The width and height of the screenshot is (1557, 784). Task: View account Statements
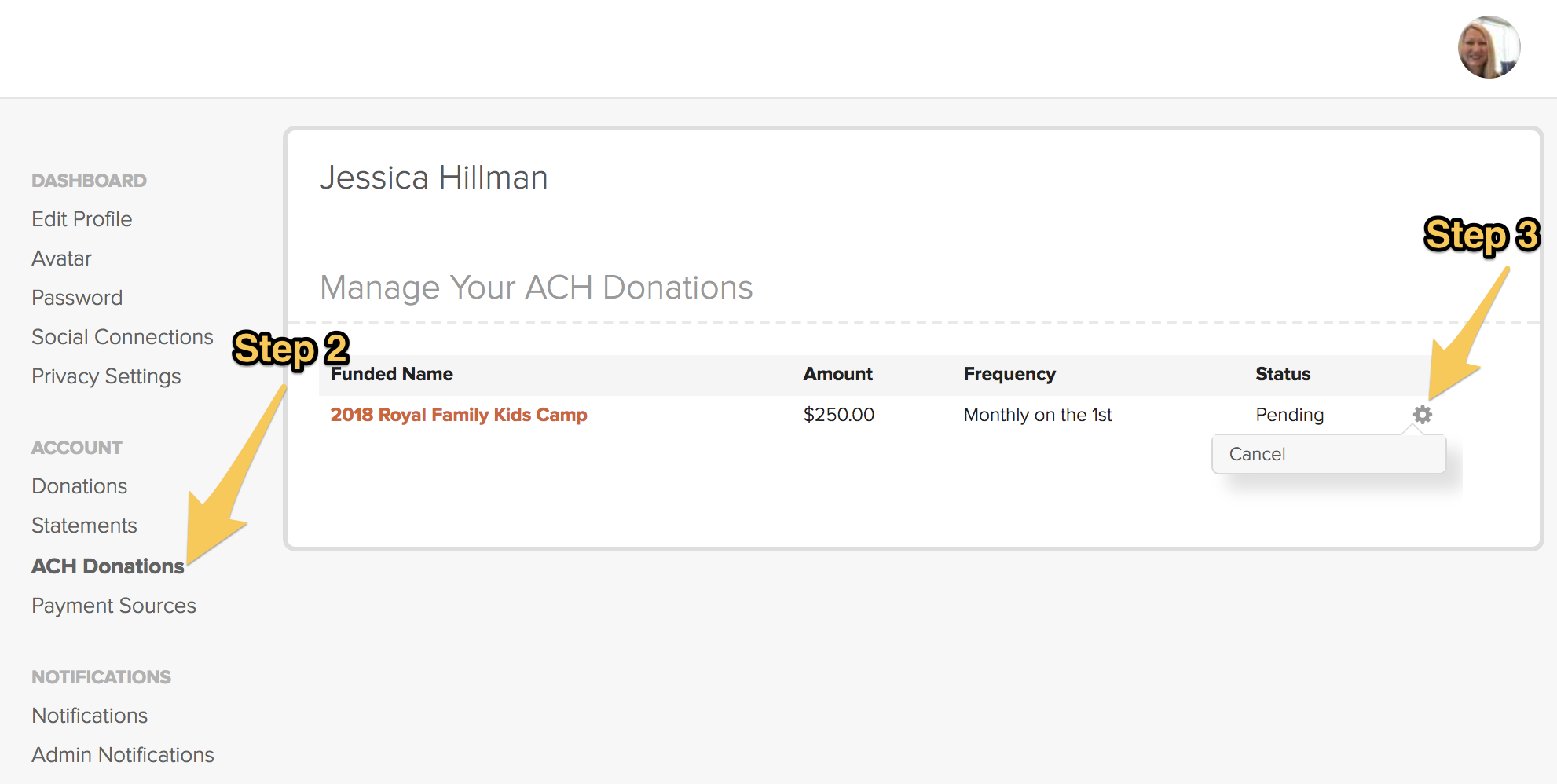click(84, 526)
